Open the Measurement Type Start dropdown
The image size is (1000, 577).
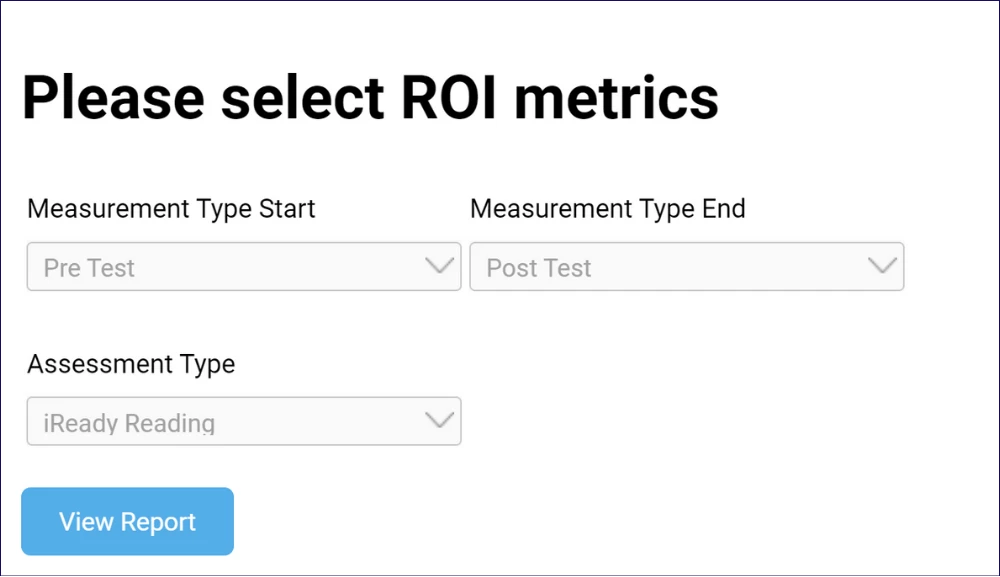[243, 267]
